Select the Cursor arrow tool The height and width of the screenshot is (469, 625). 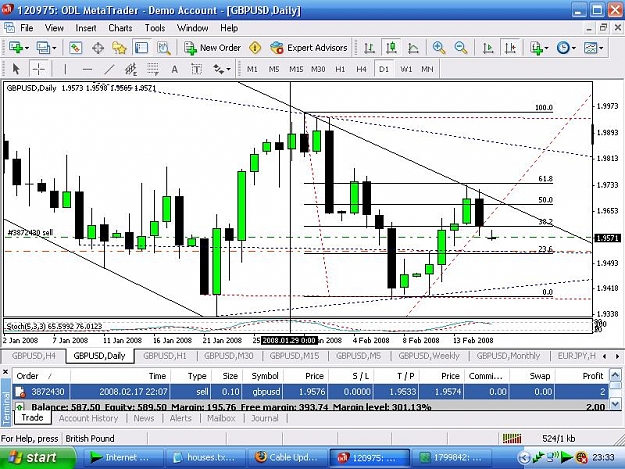(x=16, y=69)
